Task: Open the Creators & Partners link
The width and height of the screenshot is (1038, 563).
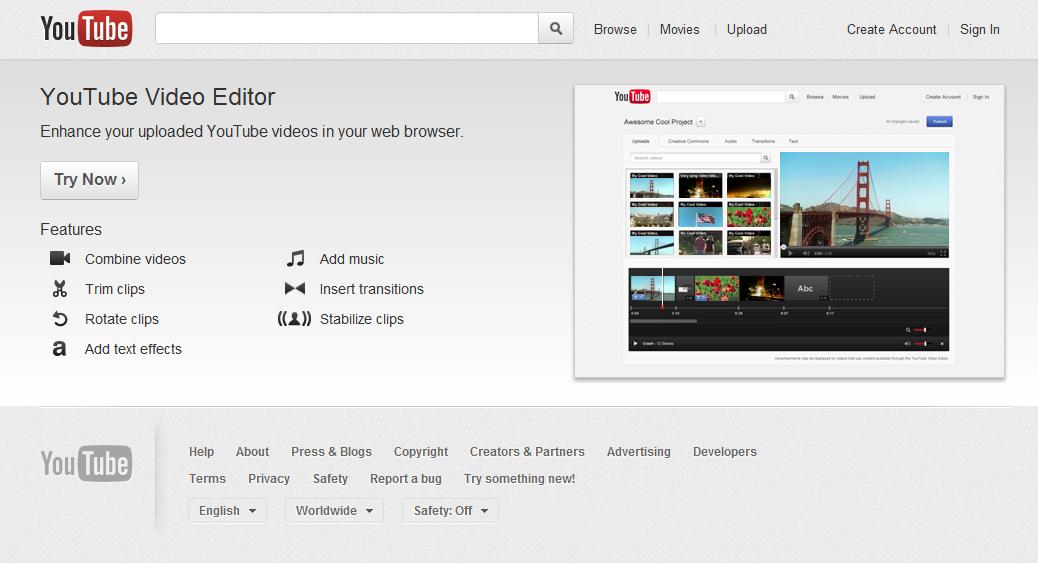Action: [527, 452]
